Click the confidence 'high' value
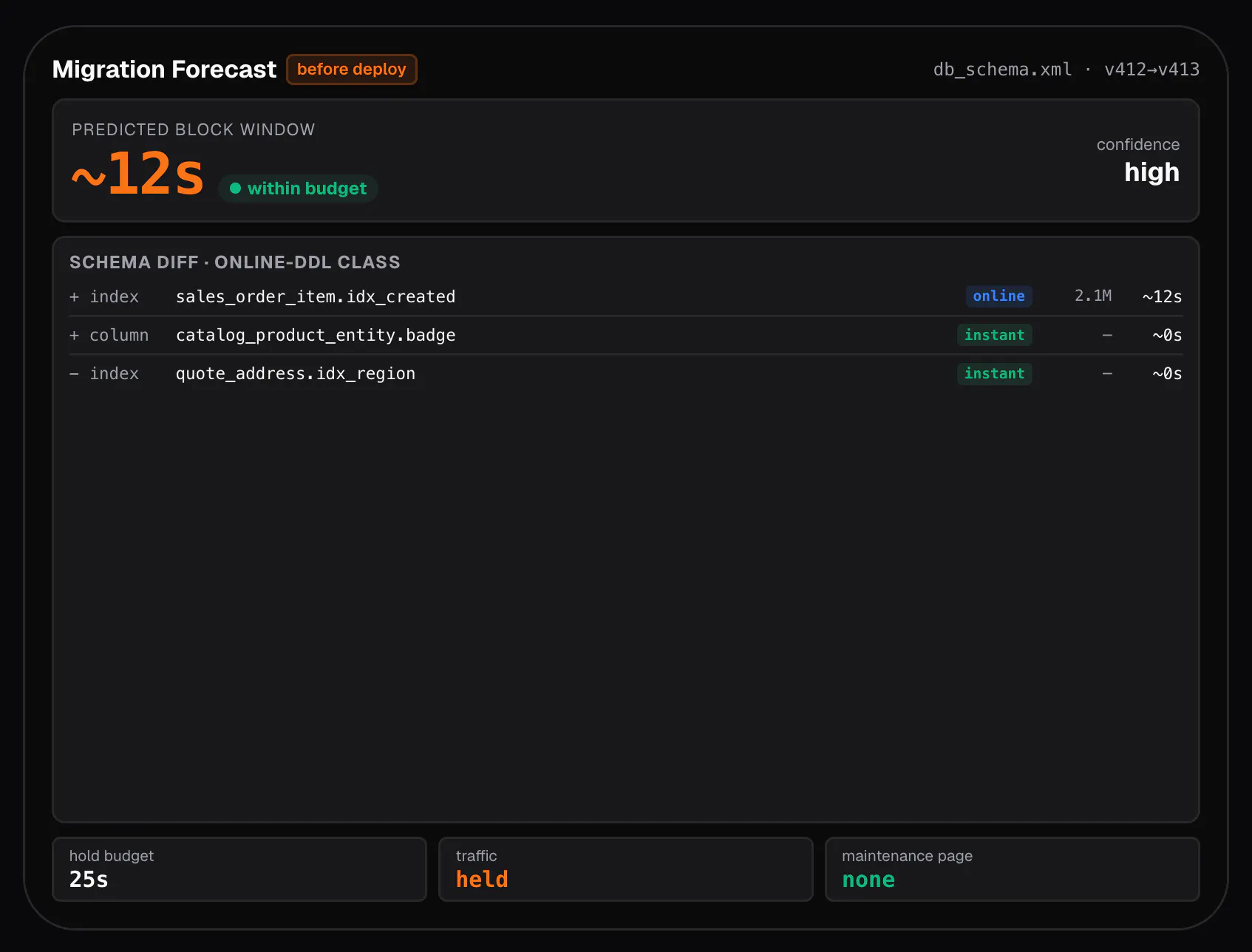 point(1151,172)
